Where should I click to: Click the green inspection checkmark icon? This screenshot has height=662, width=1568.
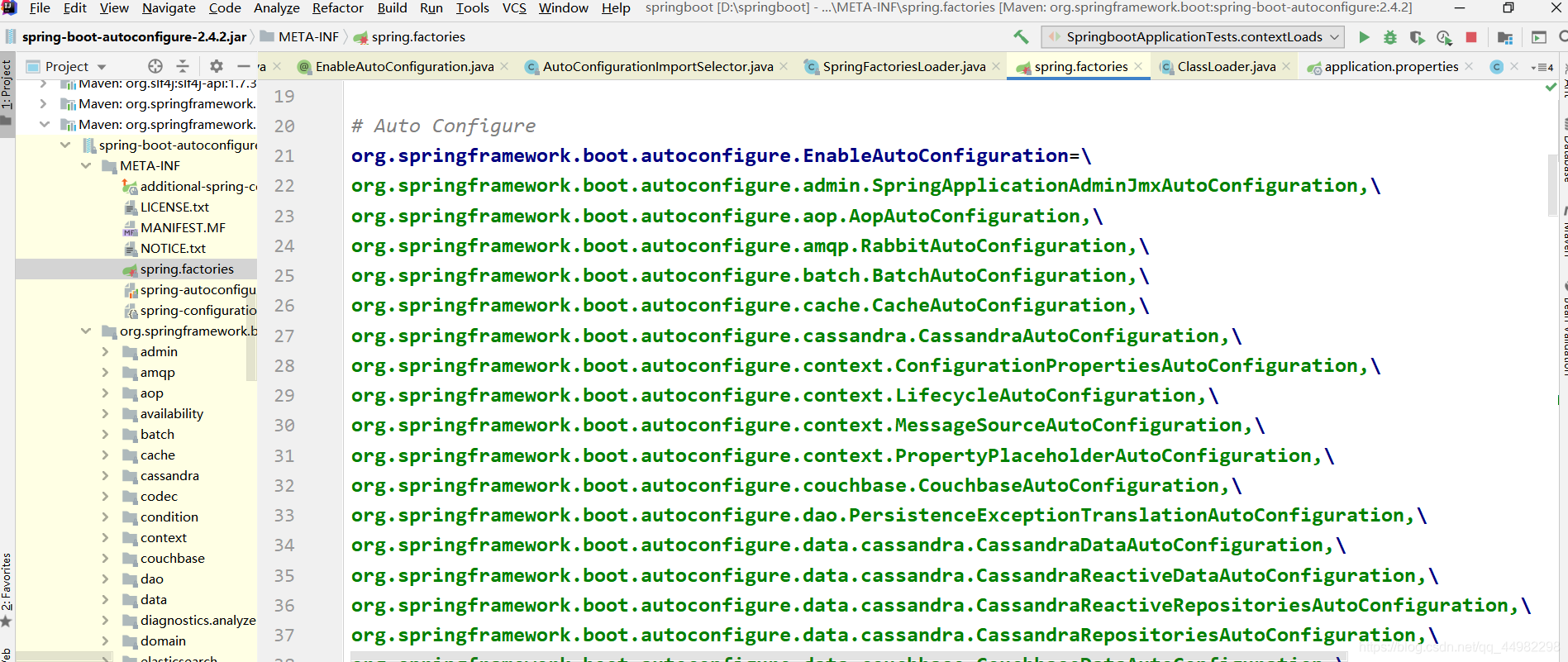tap(1551, 87)
